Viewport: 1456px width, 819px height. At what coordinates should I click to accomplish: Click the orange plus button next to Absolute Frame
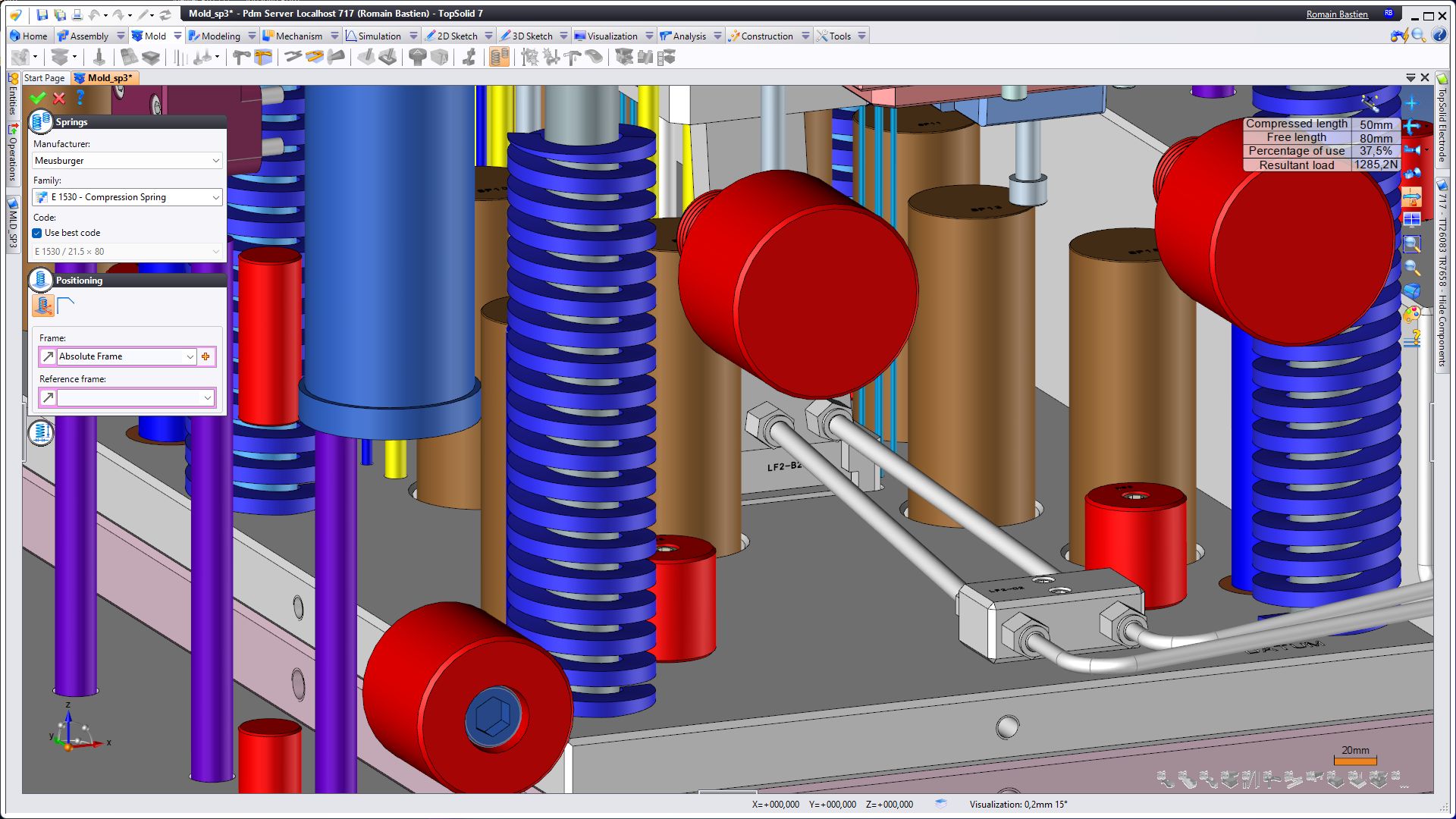click(206, 356)
